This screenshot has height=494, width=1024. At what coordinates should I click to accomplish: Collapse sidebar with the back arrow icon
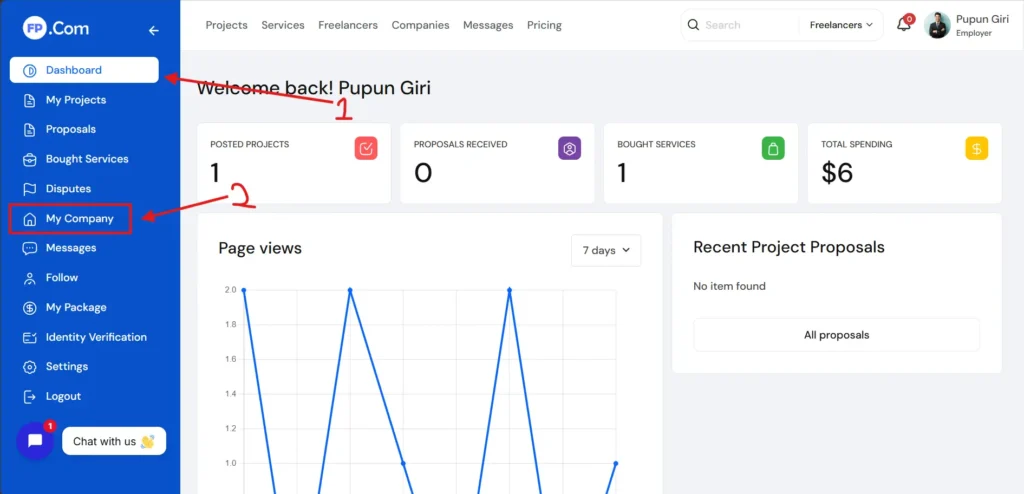pyautogui.click(x=153, y=31)
